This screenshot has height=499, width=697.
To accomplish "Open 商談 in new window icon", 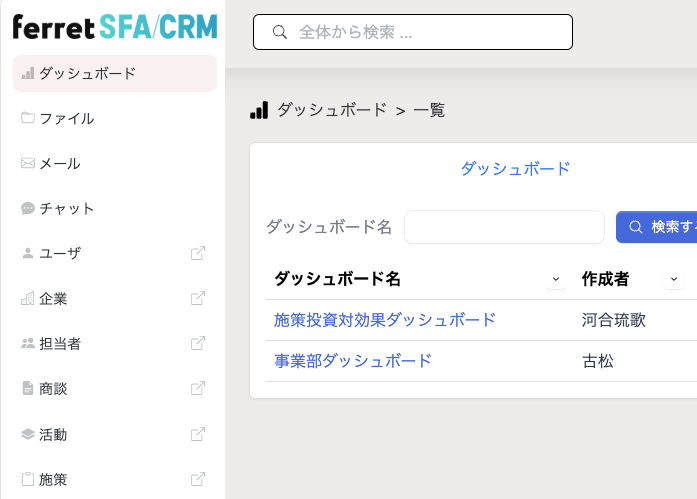I will pos(198,388).
